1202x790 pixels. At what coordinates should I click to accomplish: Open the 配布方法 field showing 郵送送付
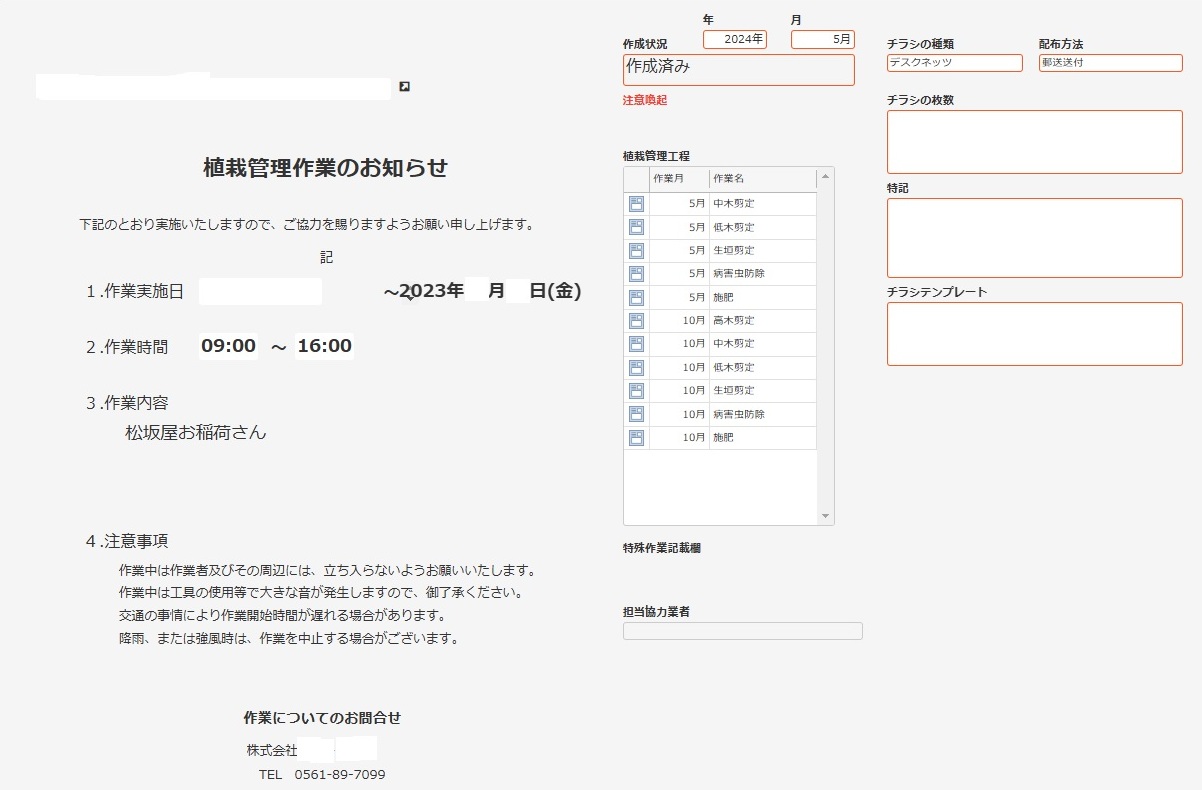pyautogui.click(x=1110, y=63)
